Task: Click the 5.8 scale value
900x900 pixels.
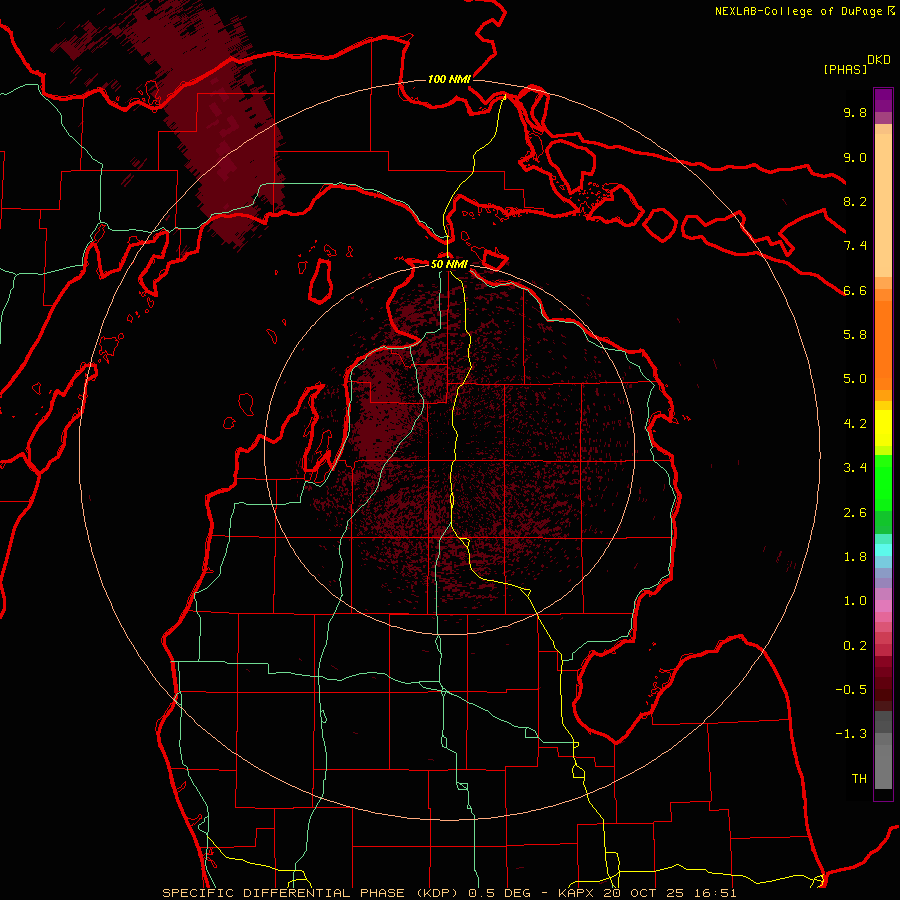Action: (x=855, y=335)
